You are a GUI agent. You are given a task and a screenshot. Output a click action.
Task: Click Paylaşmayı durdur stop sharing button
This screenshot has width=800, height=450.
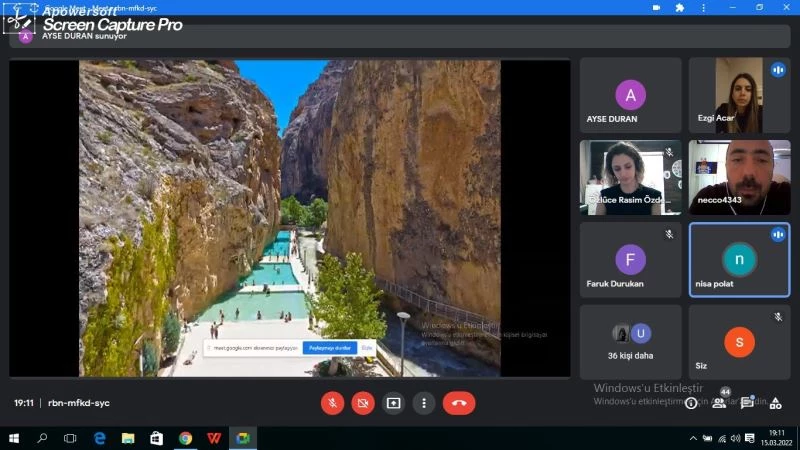click(329, 348)
